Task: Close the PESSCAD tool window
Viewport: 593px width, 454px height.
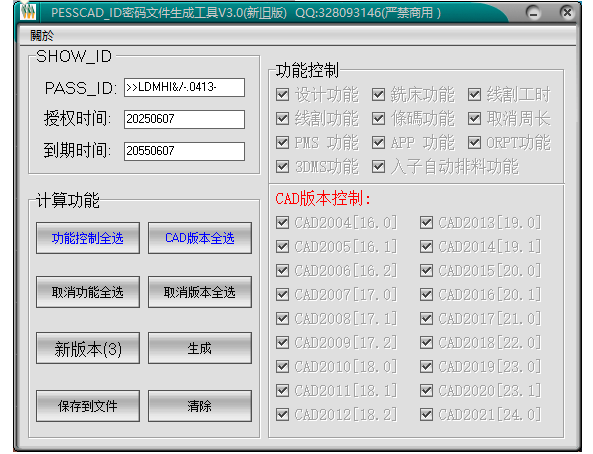Action: click(567, 12)
